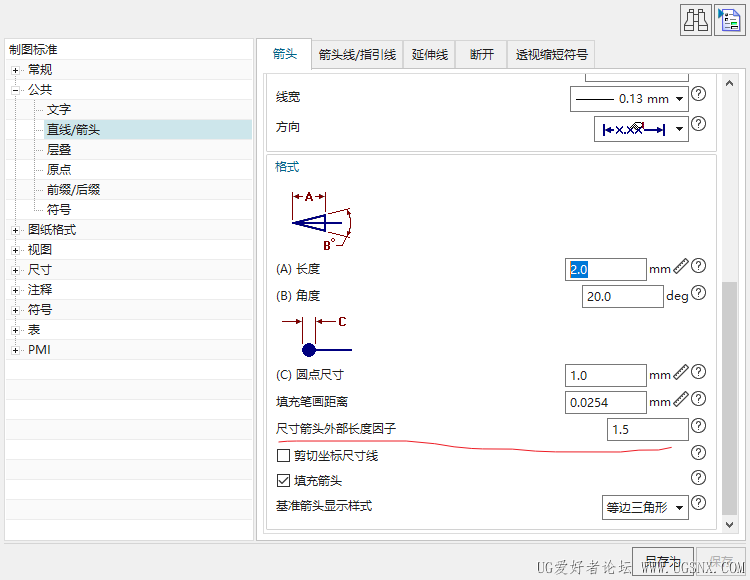Click ruler measure icon for (A) 长度
The image size is (750, 580).
click(x=681, y=266)
